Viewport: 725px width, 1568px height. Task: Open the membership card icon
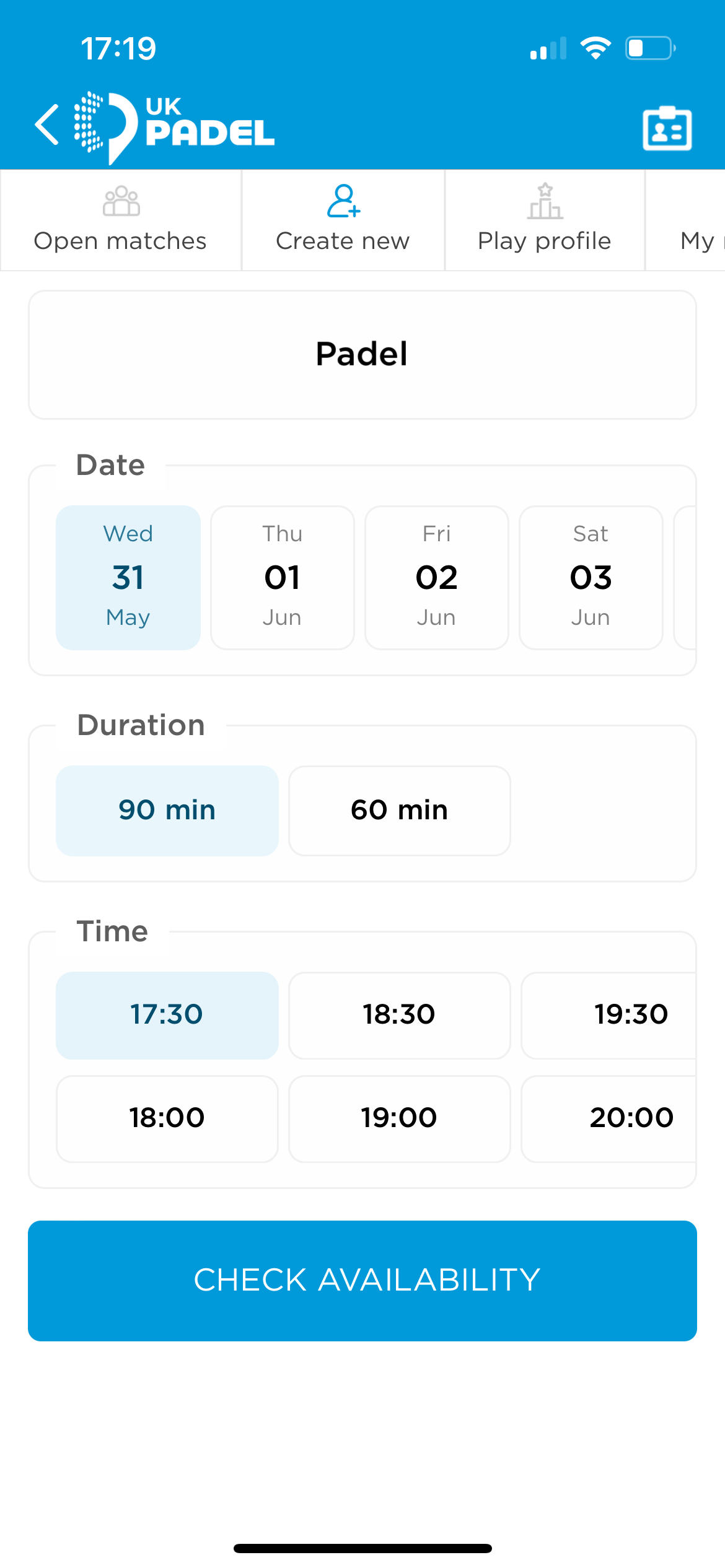[667, 128]
